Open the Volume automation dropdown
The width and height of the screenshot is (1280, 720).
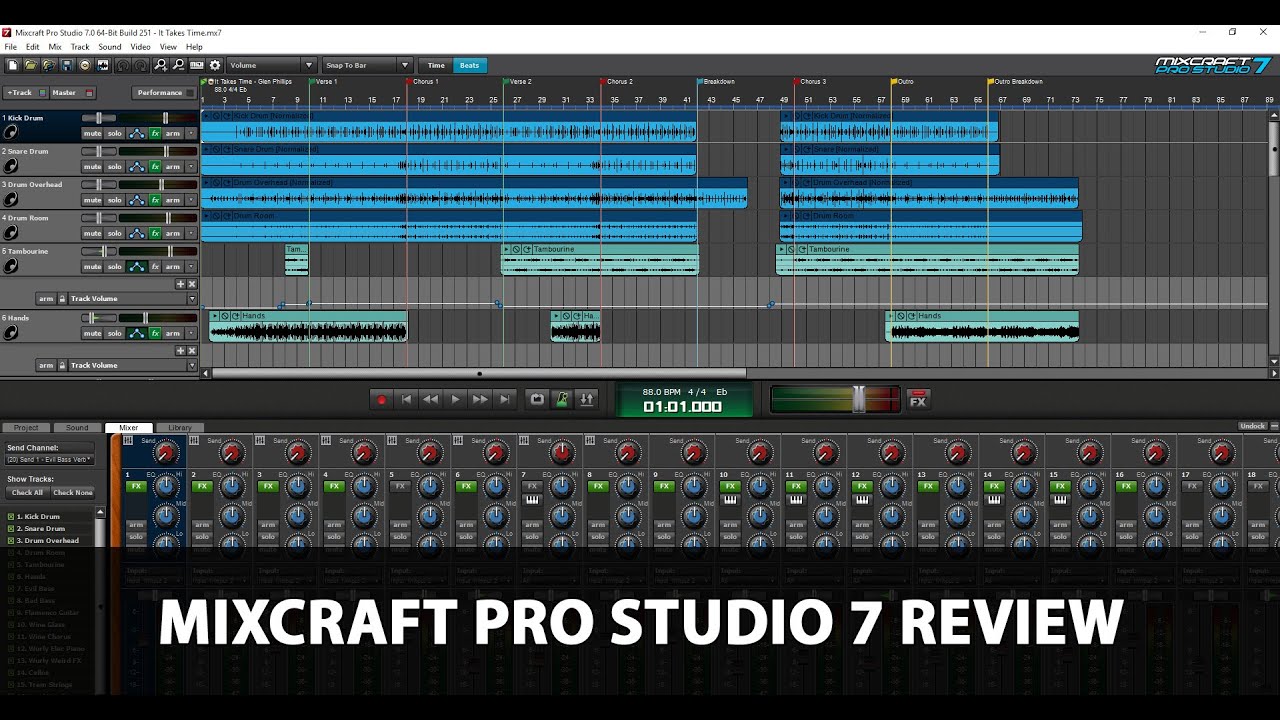click(308, 64)
